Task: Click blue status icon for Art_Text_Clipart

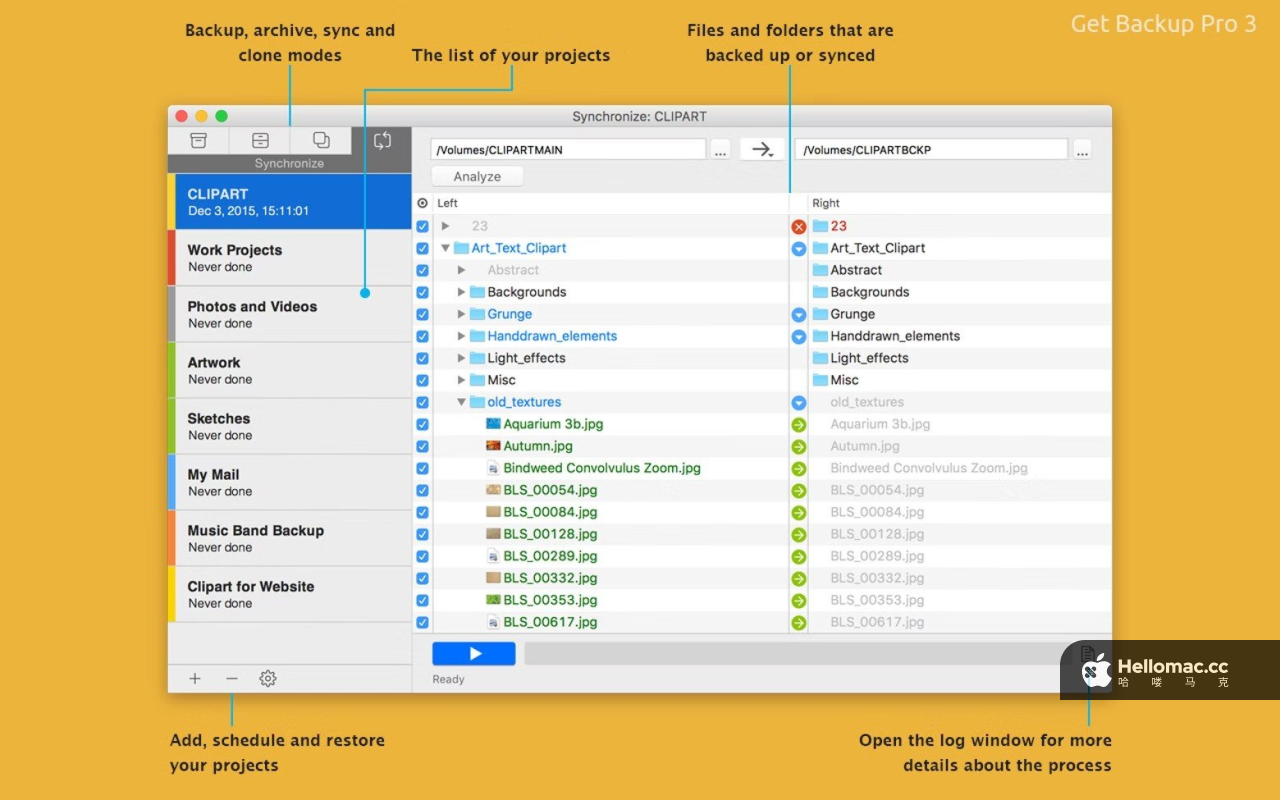Action: (x=799, y=249)
